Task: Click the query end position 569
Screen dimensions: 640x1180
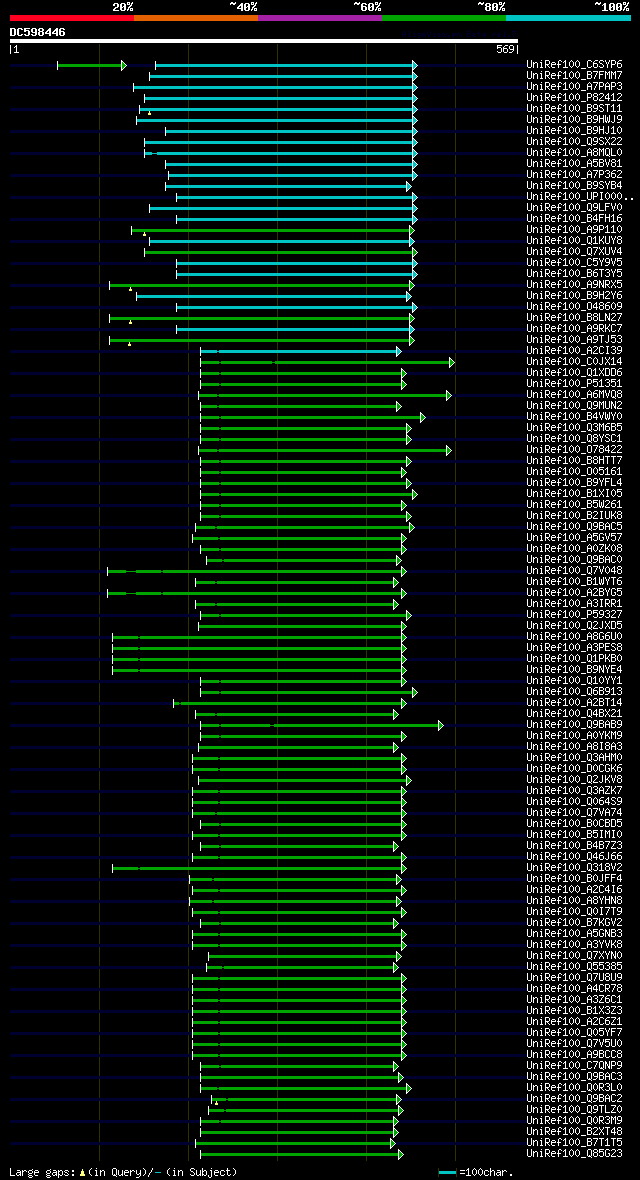Action: (507, 50)
